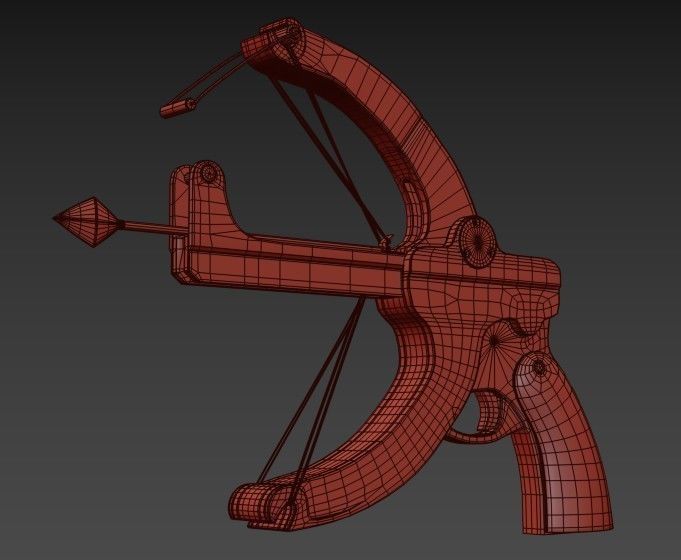This screenshot has height=560, width=681.
Task: Select the small cylinder hanging from the string
Action: 178,108
